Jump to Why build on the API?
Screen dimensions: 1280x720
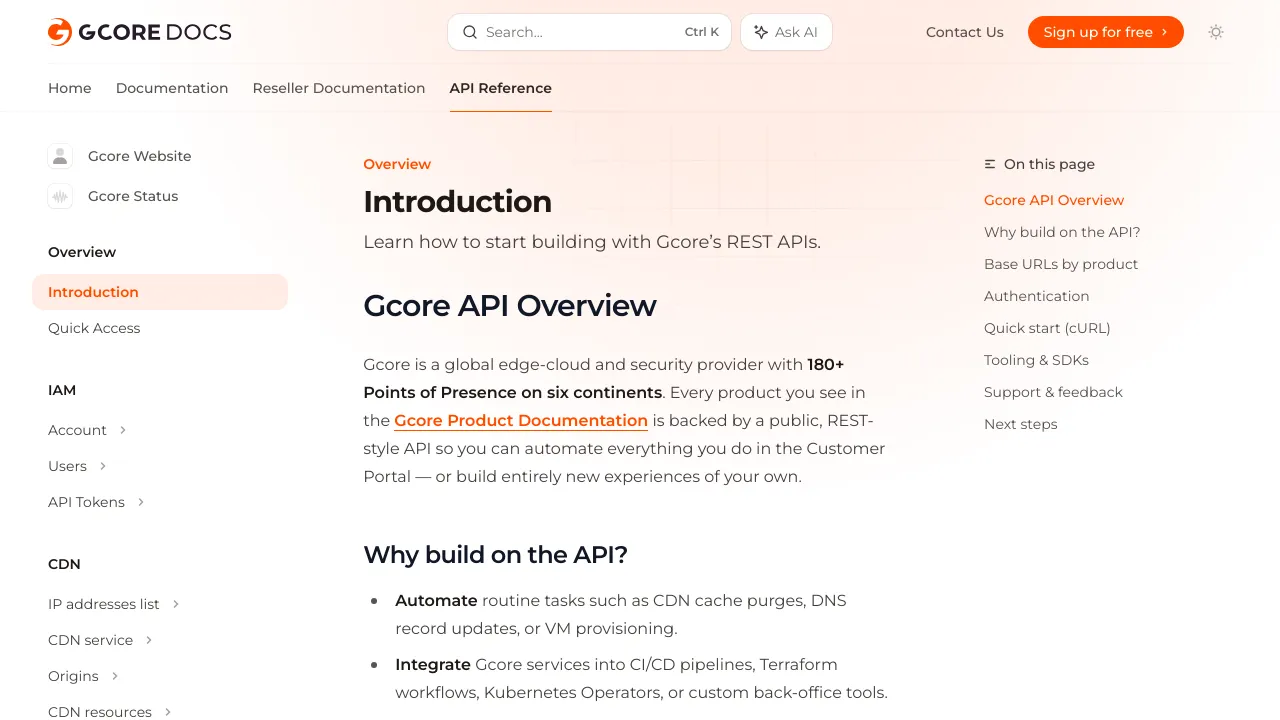1062,232
